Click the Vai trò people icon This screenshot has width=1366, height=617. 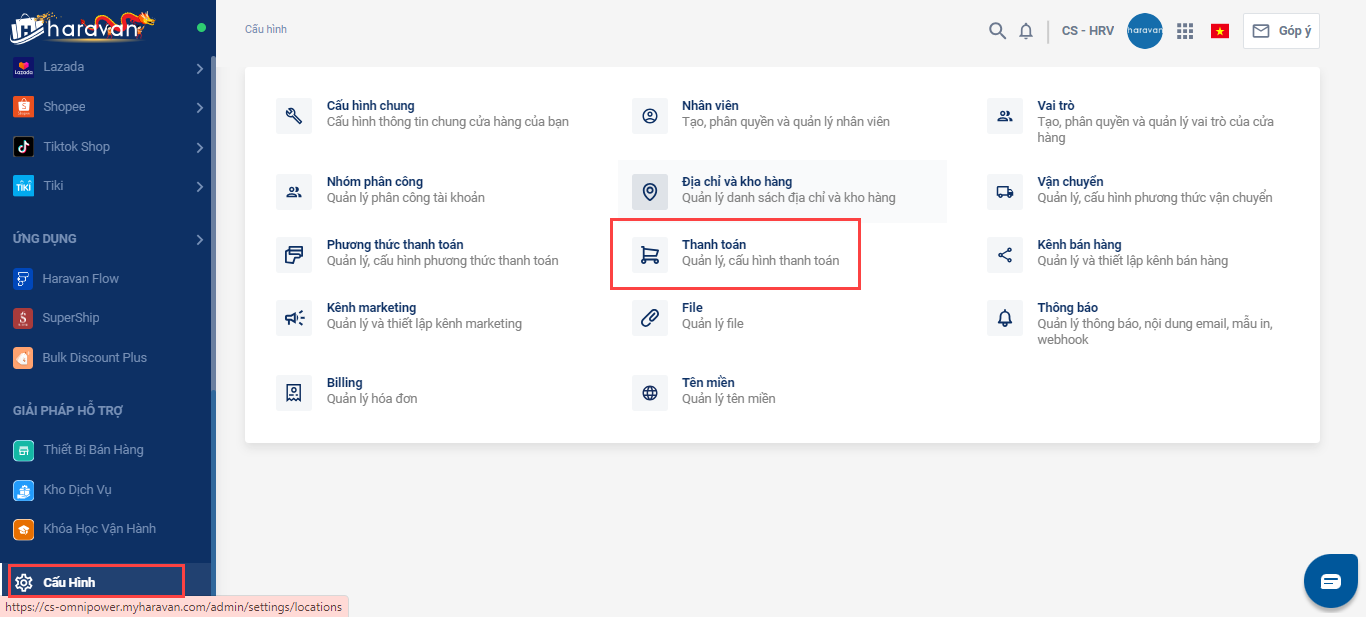pos(1005,116)
